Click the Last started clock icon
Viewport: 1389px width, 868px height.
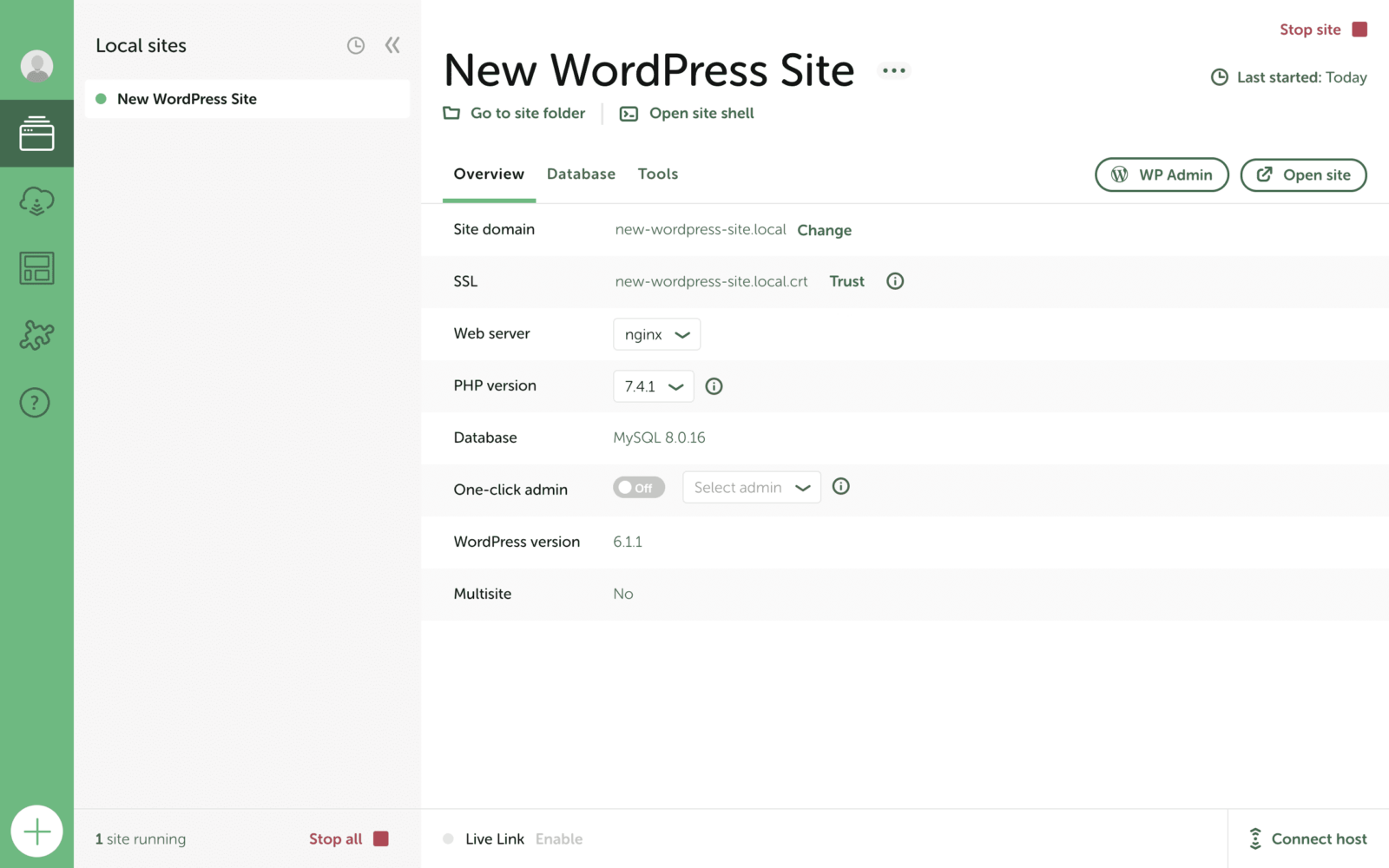click(1220, 77)
